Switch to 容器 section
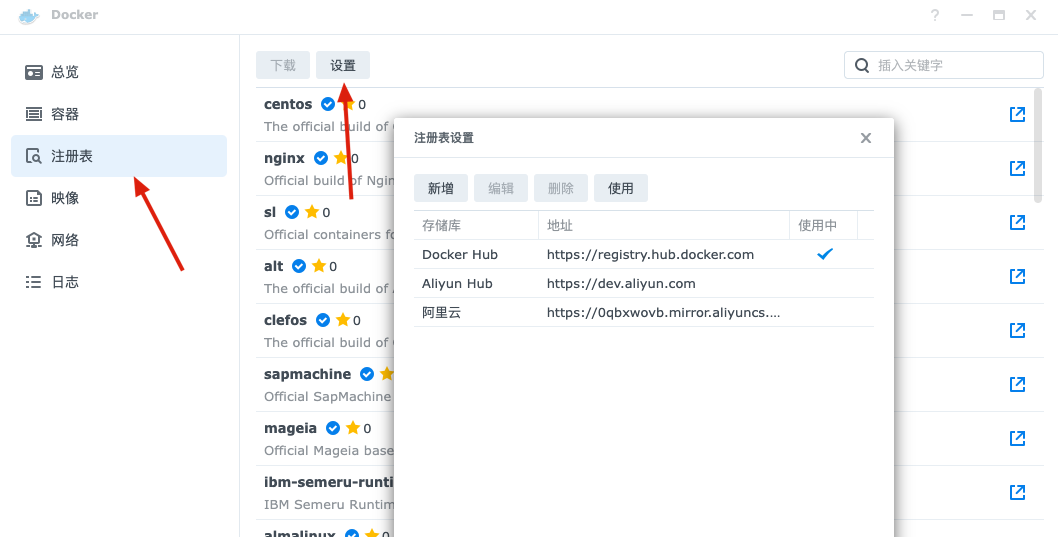This screenshot has height=537, width=1058. [x=65, y=114]
